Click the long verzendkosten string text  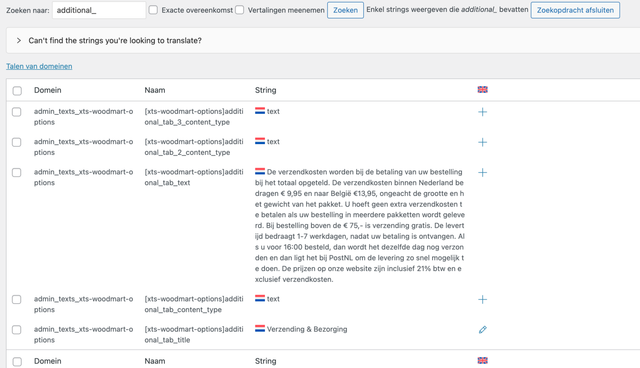coord(360,226)
